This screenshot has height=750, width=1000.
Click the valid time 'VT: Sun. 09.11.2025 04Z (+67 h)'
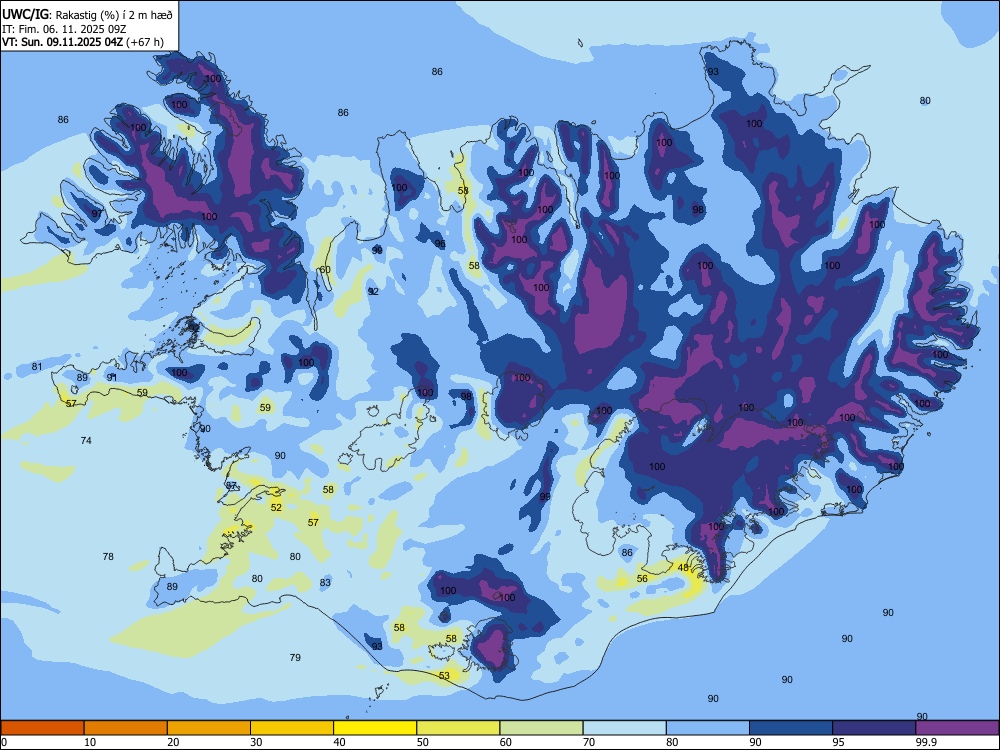pos(83,42)
